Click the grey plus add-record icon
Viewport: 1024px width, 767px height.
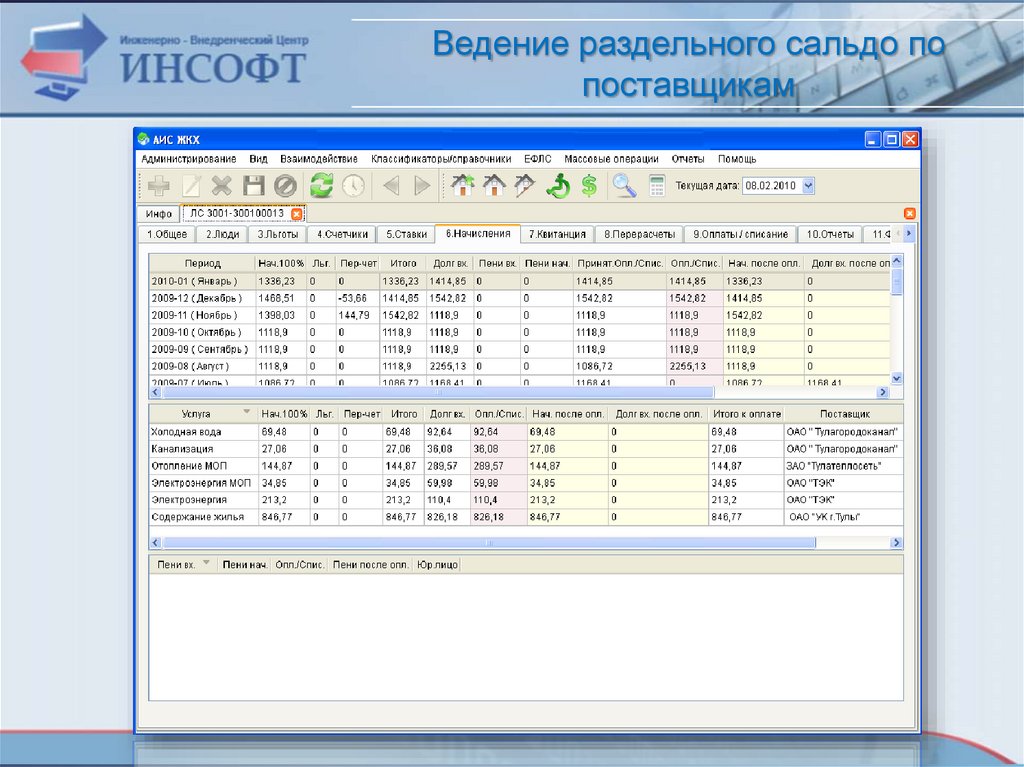tap(158, 186)
